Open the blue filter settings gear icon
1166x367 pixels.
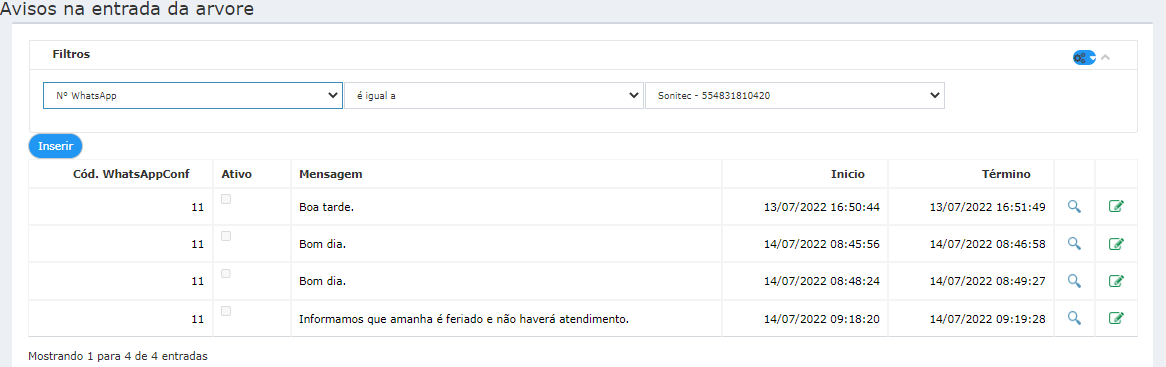coord(1084,57)
